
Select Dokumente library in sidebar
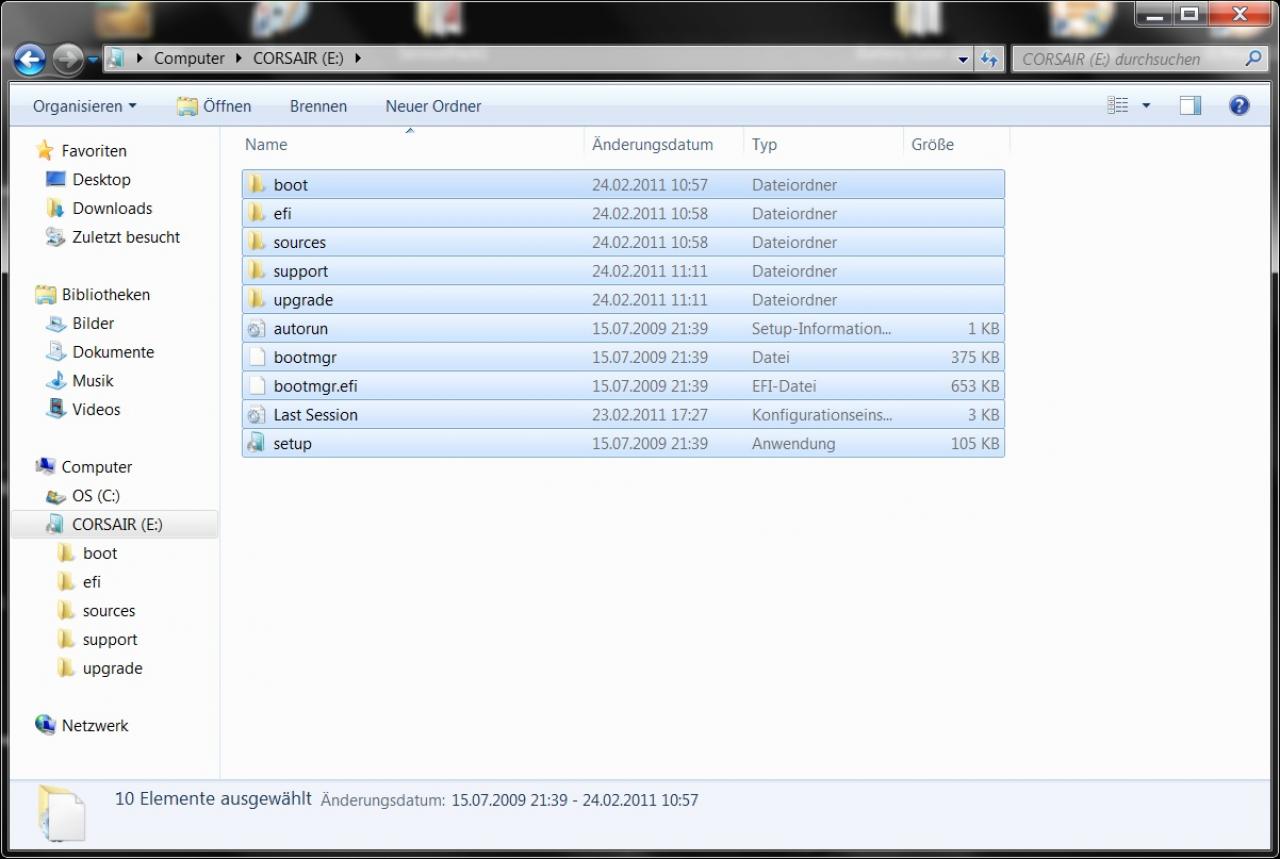[x=113, y=353]
